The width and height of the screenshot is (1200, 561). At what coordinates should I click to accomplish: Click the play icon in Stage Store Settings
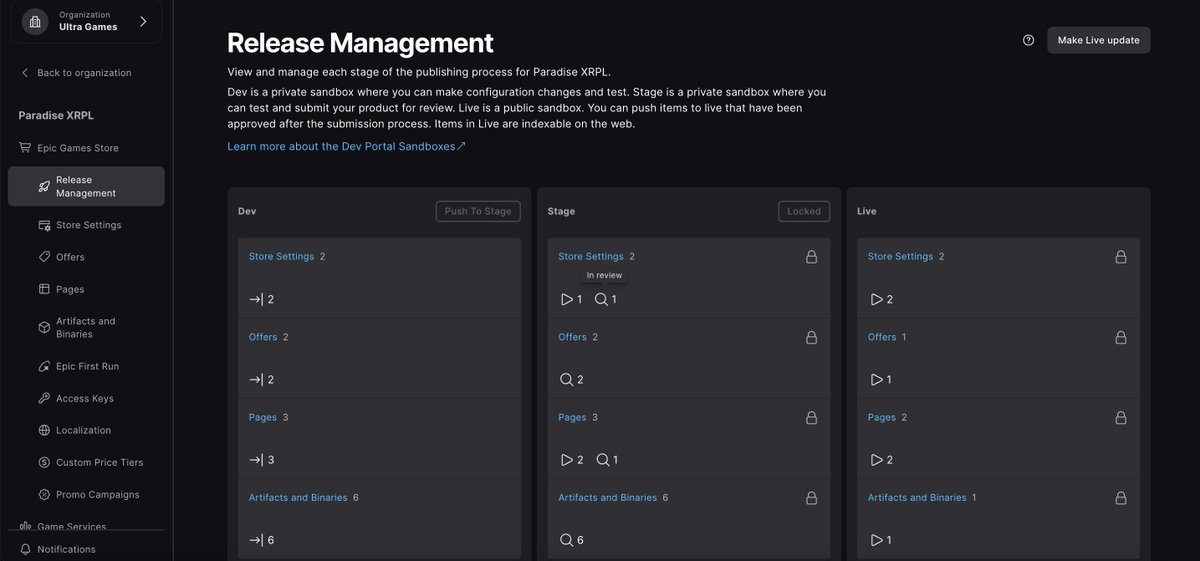pyautogui.click(x=567, y=299)
